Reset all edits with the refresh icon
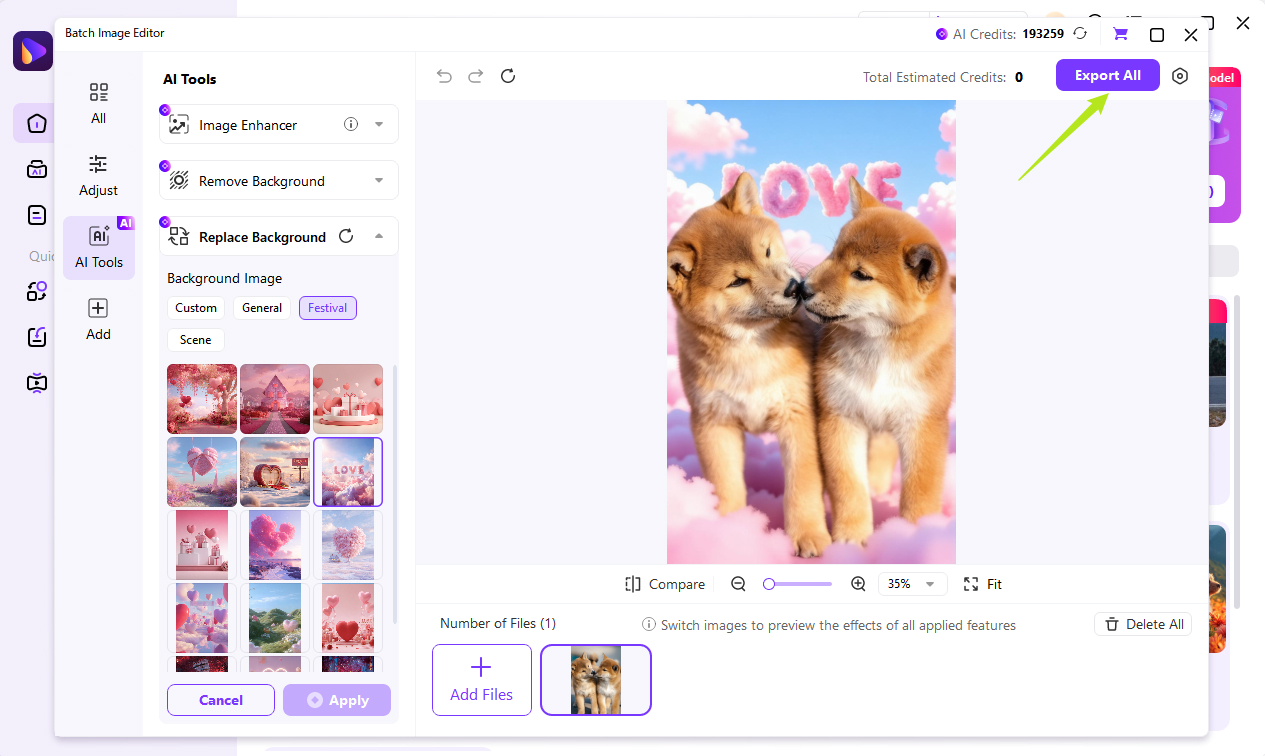Screen dimensions: 1265x756 (x=508, y=76)
